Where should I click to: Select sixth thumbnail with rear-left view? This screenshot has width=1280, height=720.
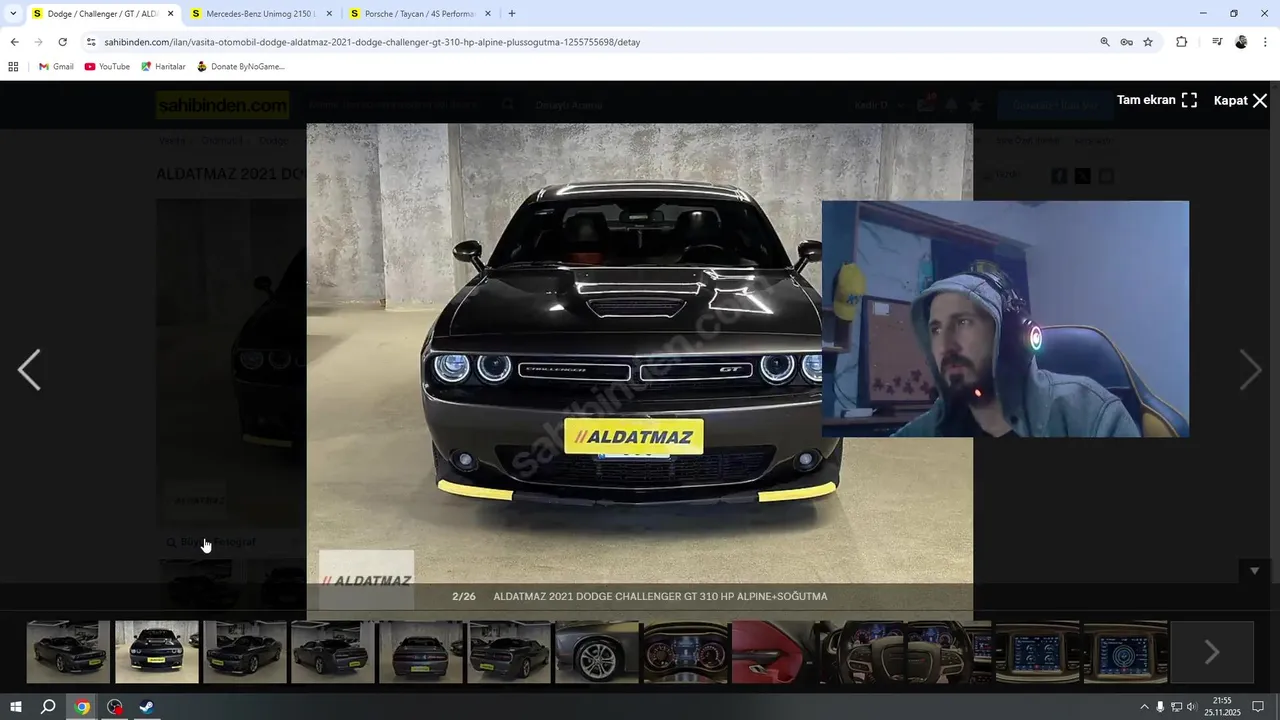pos(508,652)
